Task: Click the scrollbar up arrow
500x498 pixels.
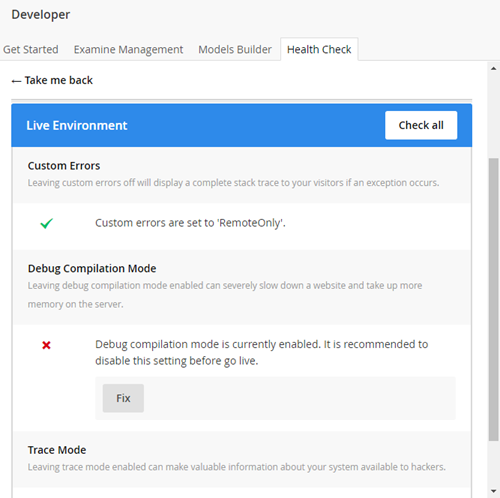Action: [494, 69]
